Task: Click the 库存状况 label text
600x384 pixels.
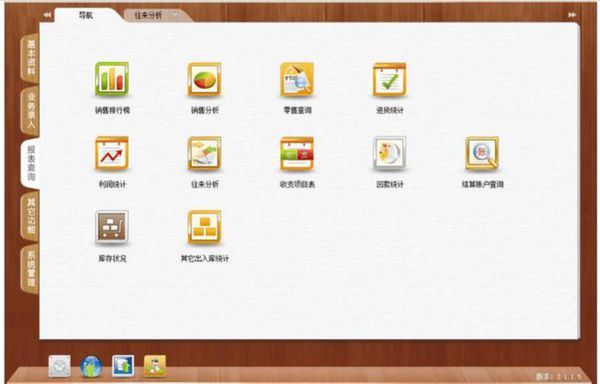Action: tap(112, 259)
